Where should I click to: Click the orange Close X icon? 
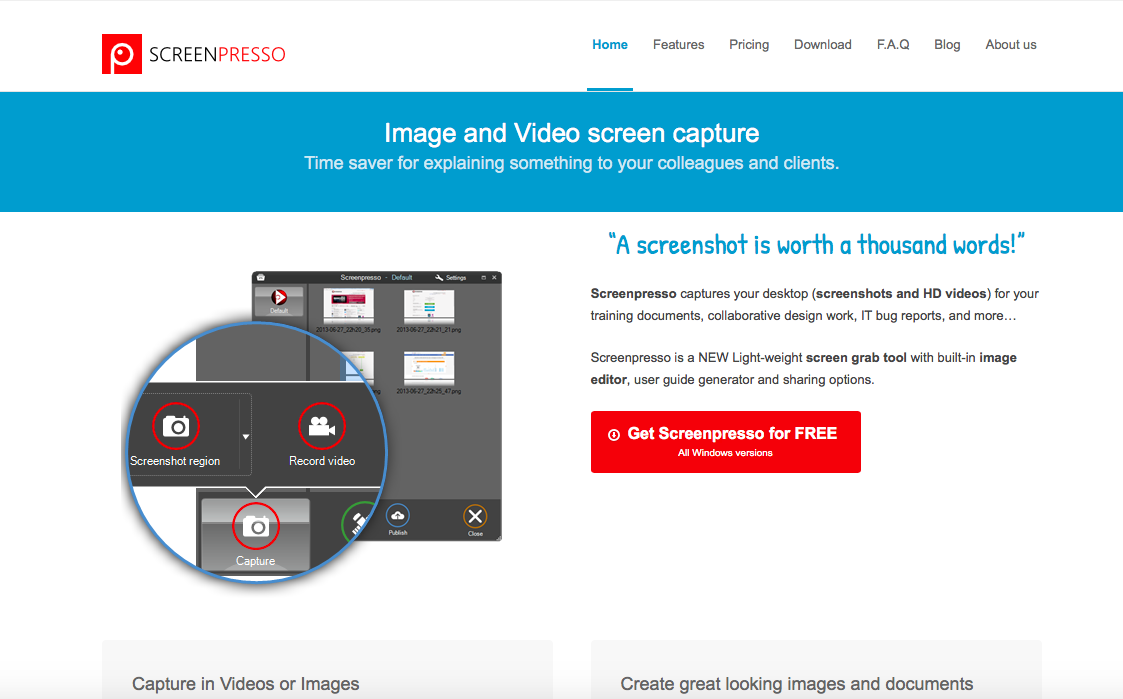475,516
